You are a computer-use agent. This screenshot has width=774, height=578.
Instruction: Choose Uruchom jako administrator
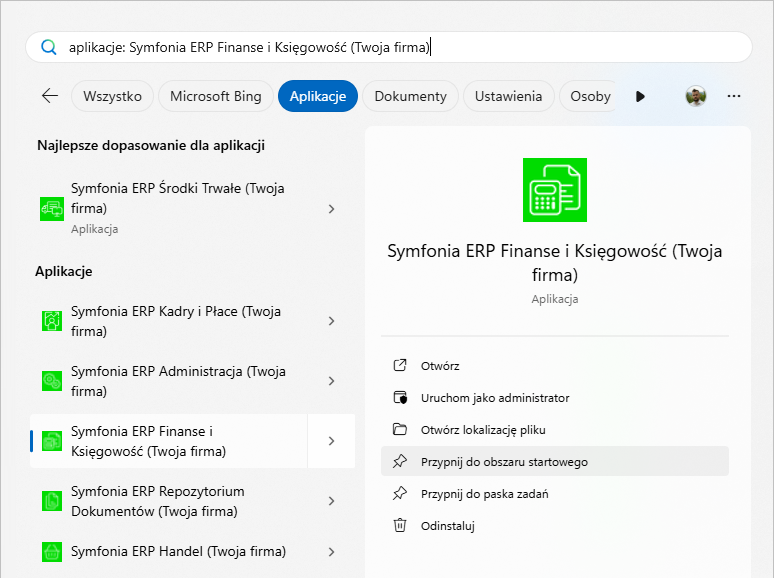pyautogui.click(x=494, y=398)
